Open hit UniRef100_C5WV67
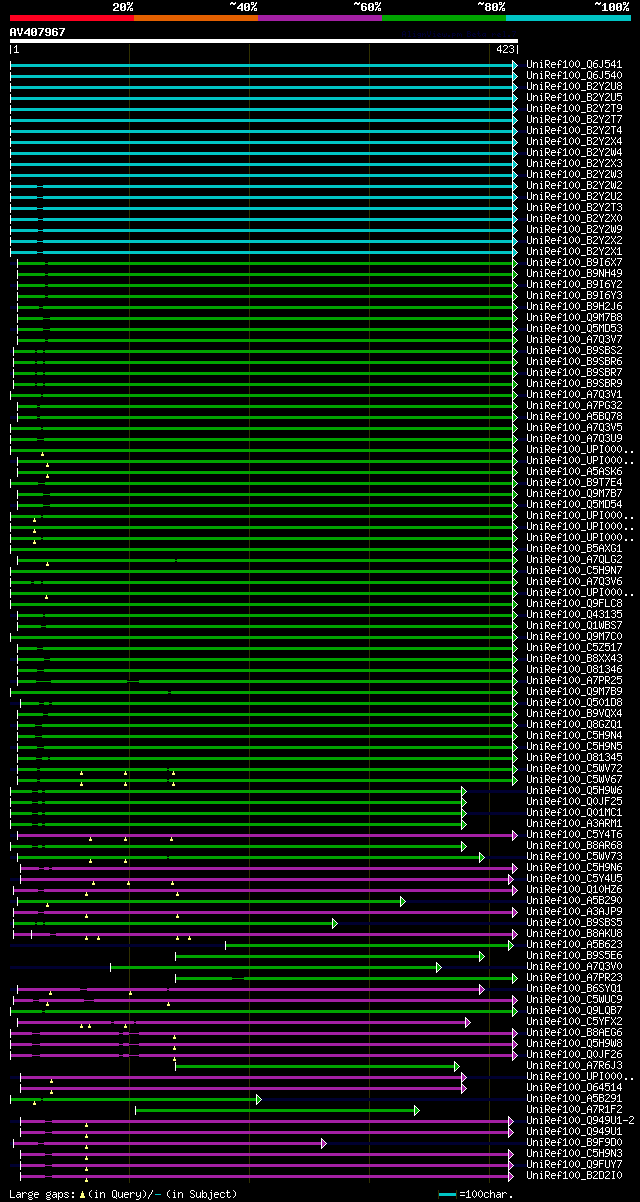Screen dimensions: 640x1202 coord(575,779)
